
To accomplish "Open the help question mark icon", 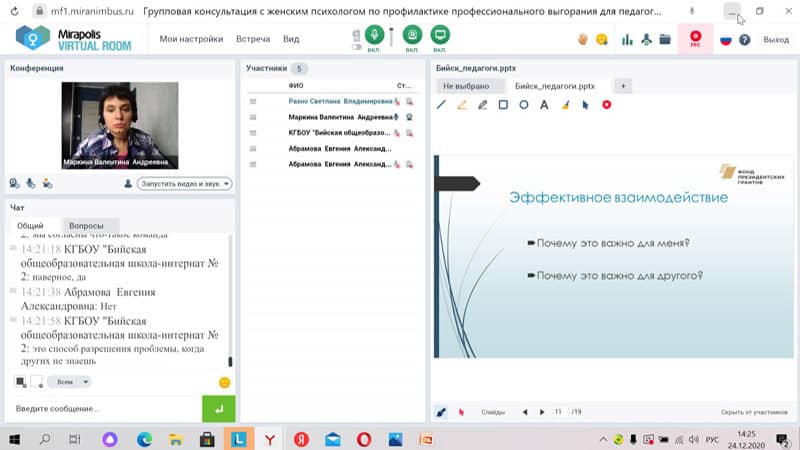I will coord(744,40).
